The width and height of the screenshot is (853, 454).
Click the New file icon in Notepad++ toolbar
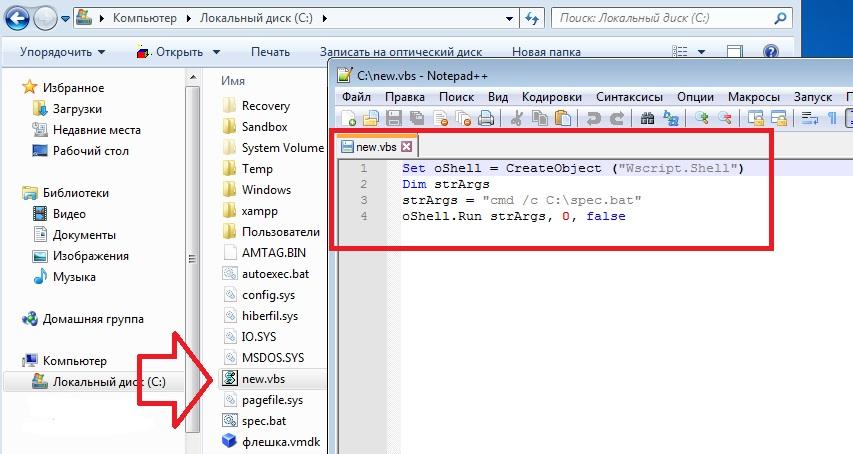(x=347, y=119)
